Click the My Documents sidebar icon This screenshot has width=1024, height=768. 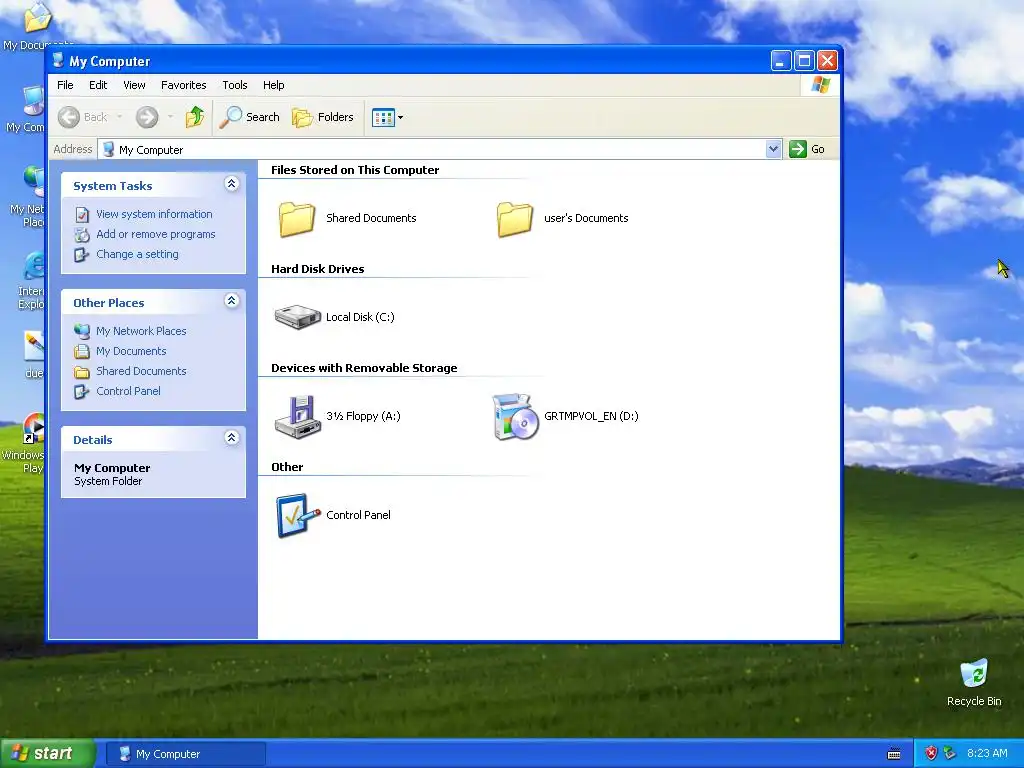pyautogui.click(x=82, y=351)
